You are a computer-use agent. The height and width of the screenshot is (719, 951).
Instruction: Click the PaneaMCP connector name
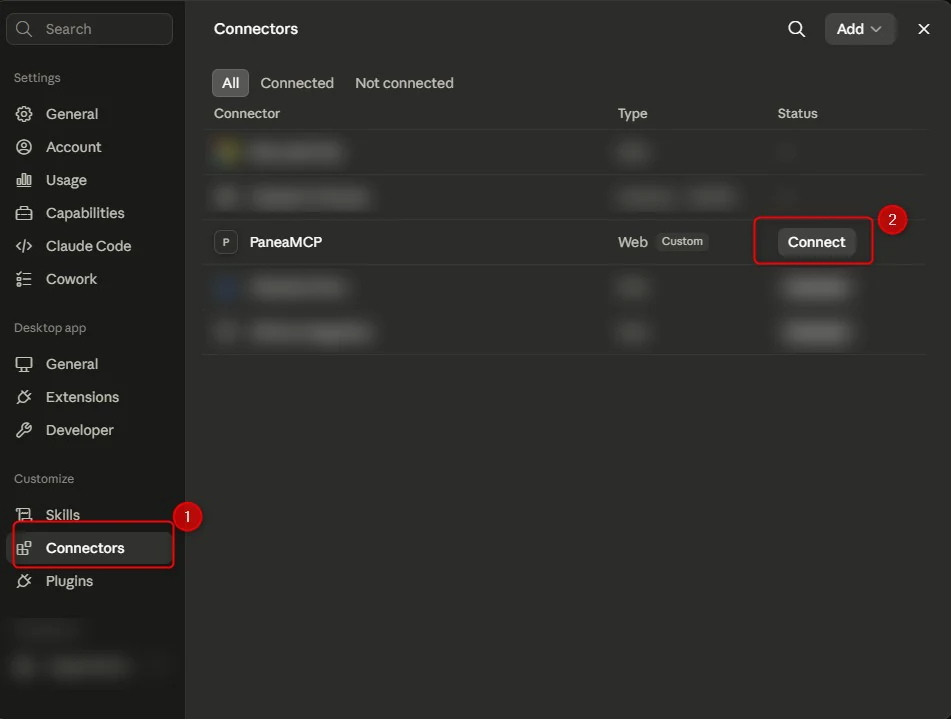(286, 242)
